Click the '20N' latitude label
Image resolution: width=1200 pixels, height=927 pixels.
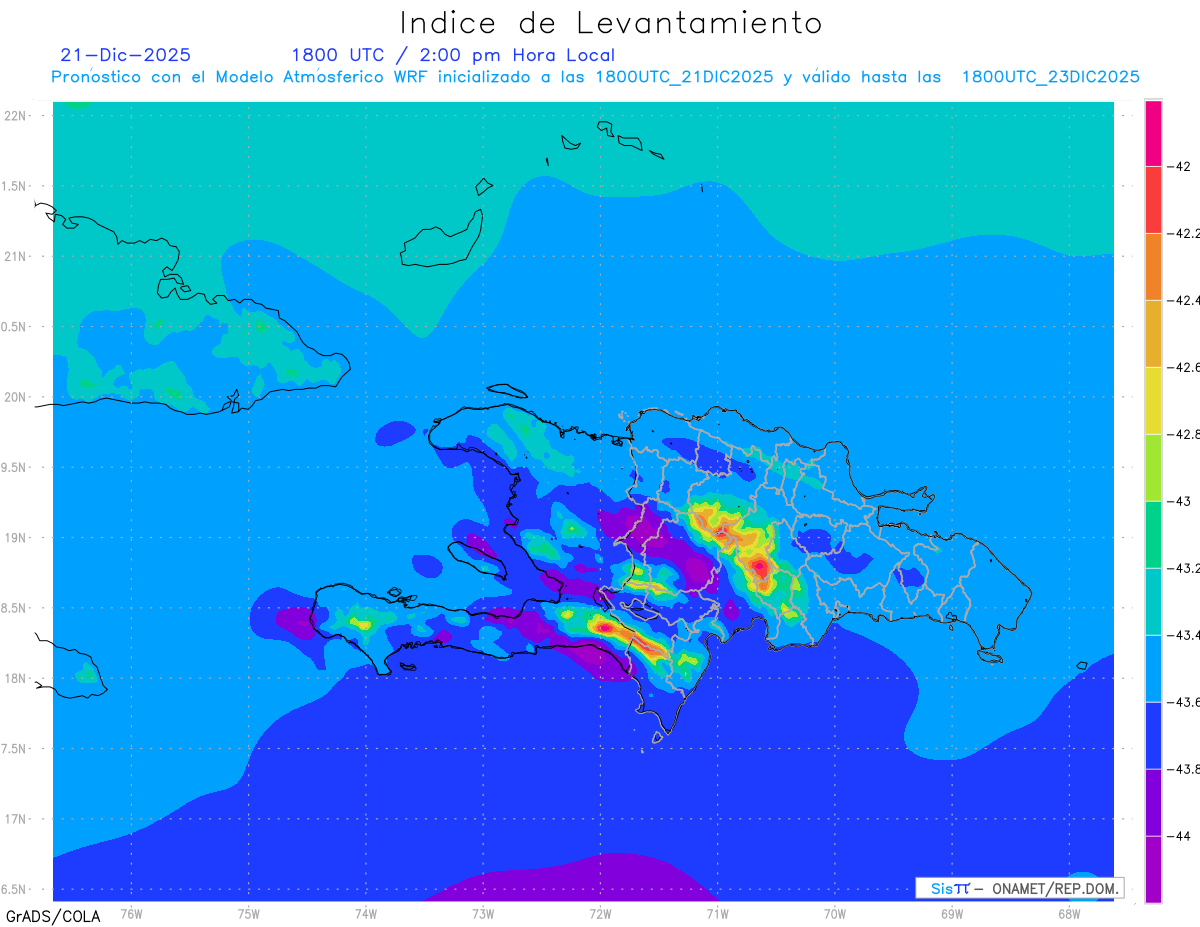tap(17, 397)
